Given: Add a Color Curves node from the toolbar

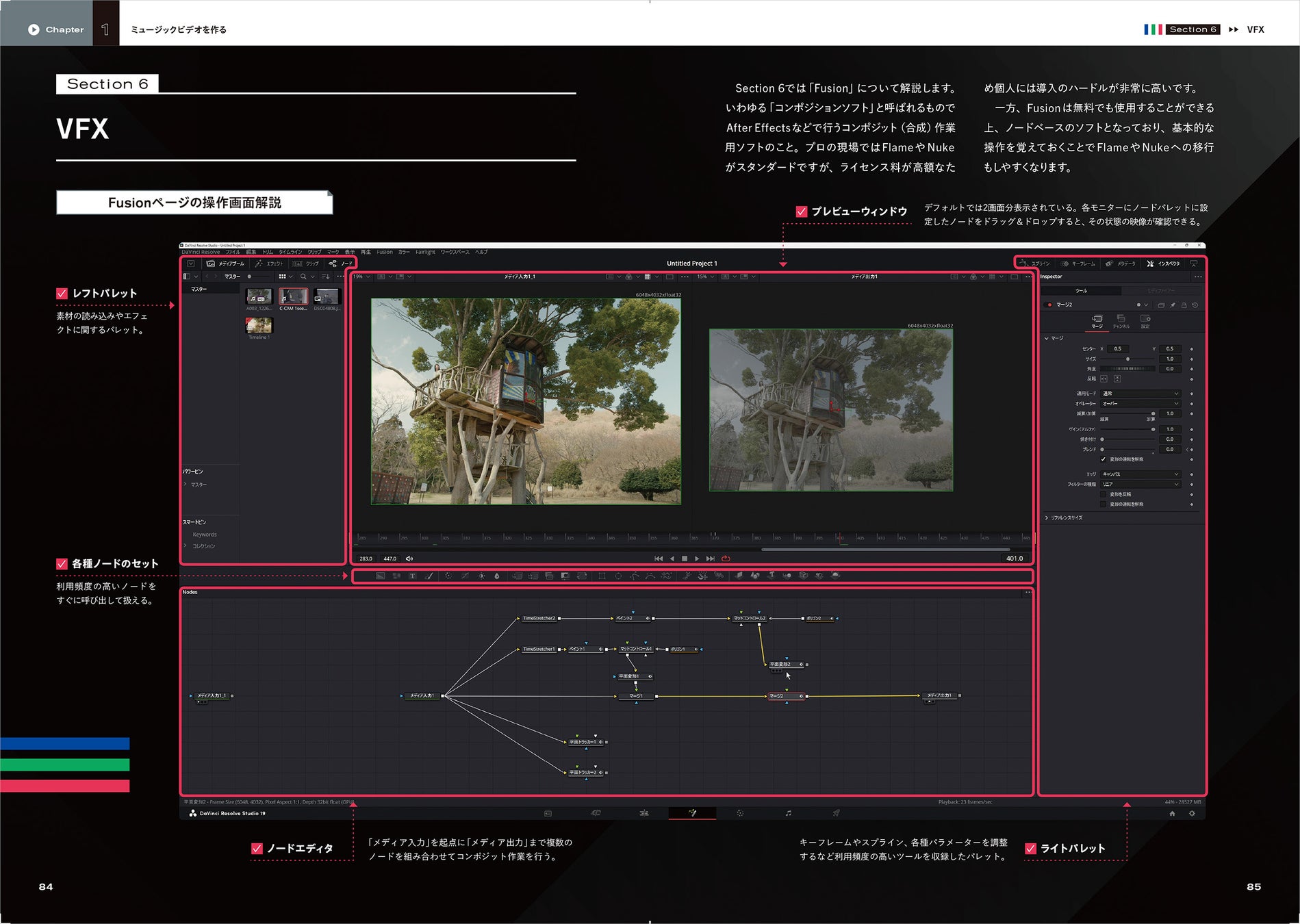Looking at the screenshot, I should tap(465, 576).
